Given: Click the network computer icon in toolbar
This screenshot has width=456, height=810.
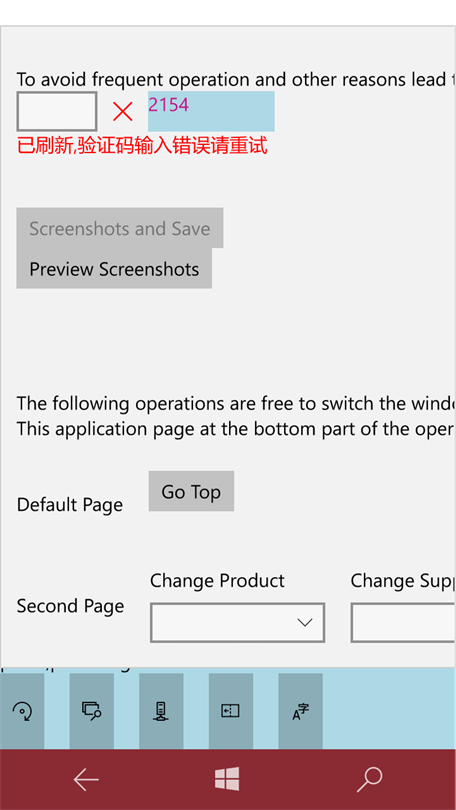Looking at the screenshot, I should click(x=161, y=711).
